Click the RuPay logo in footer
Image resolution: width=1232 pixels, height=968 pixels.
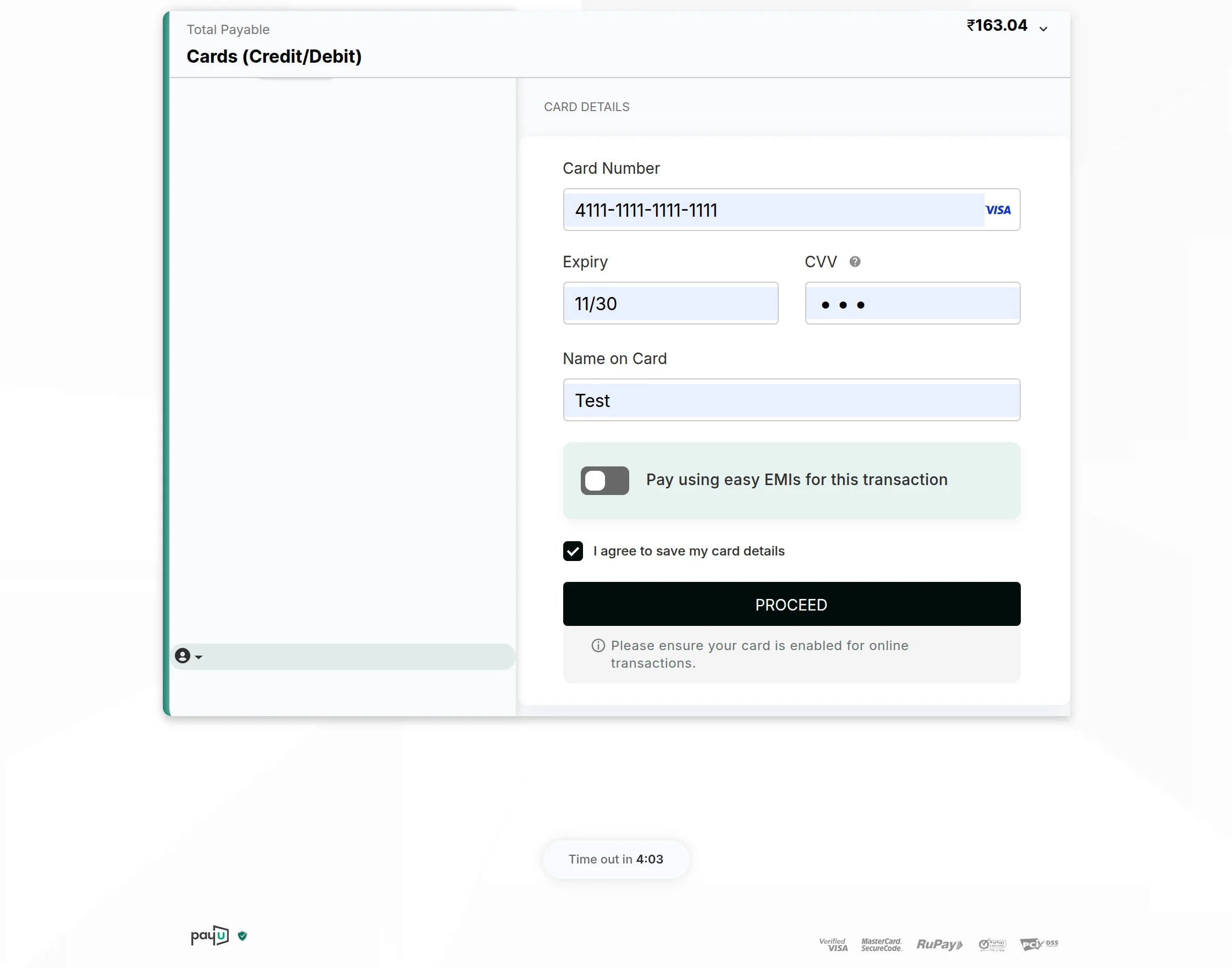(939, 944)
